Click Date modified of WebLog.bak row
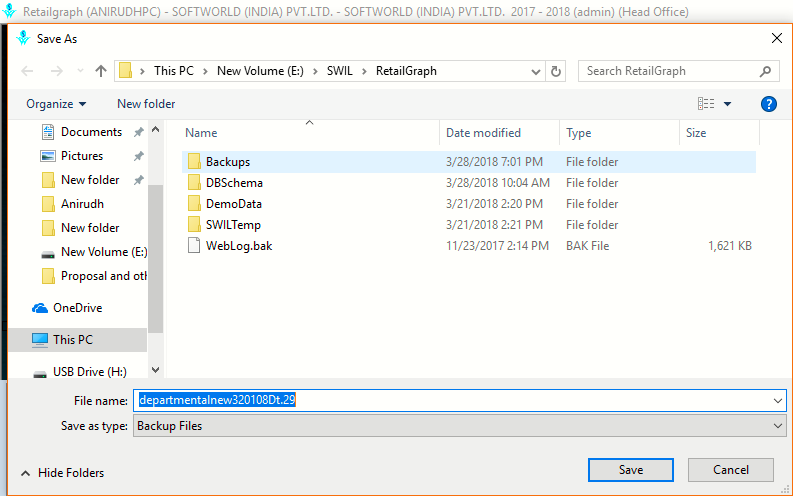 click(x=497, y=246)
